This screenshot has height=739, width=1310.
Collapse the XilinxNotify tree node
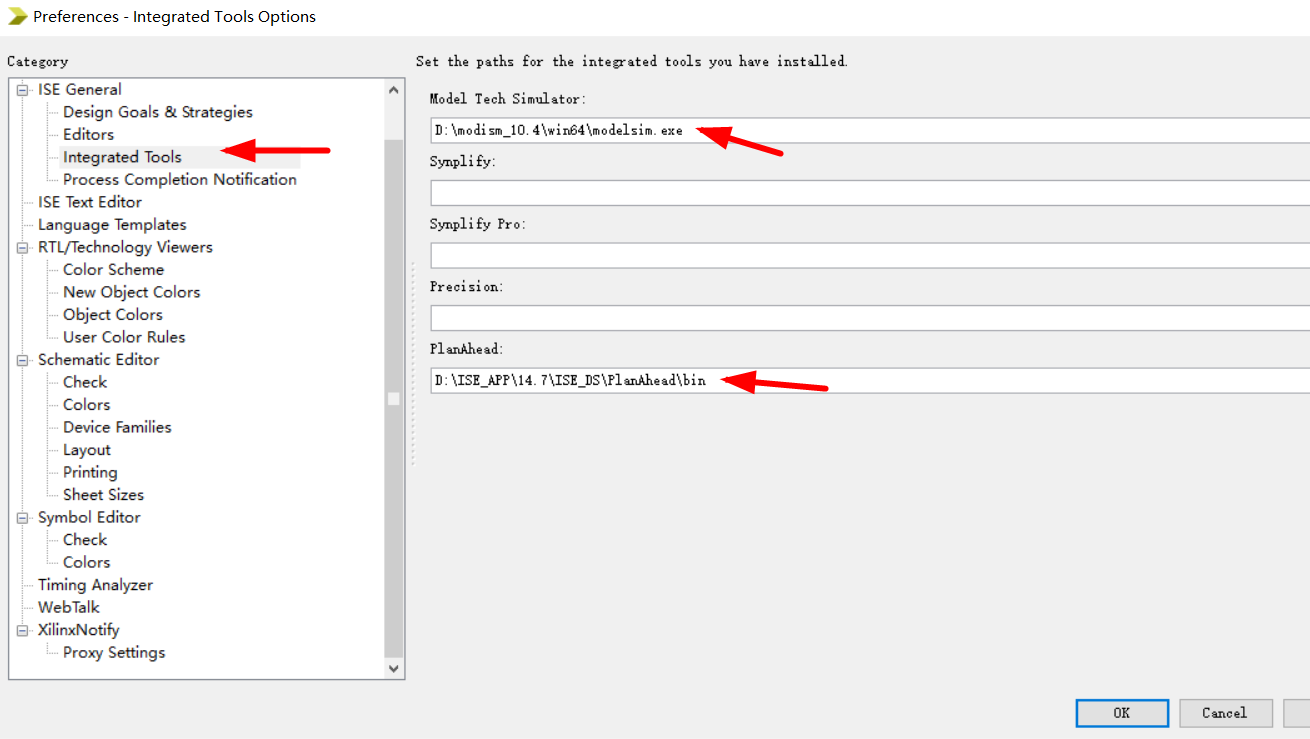coord(21,630)
